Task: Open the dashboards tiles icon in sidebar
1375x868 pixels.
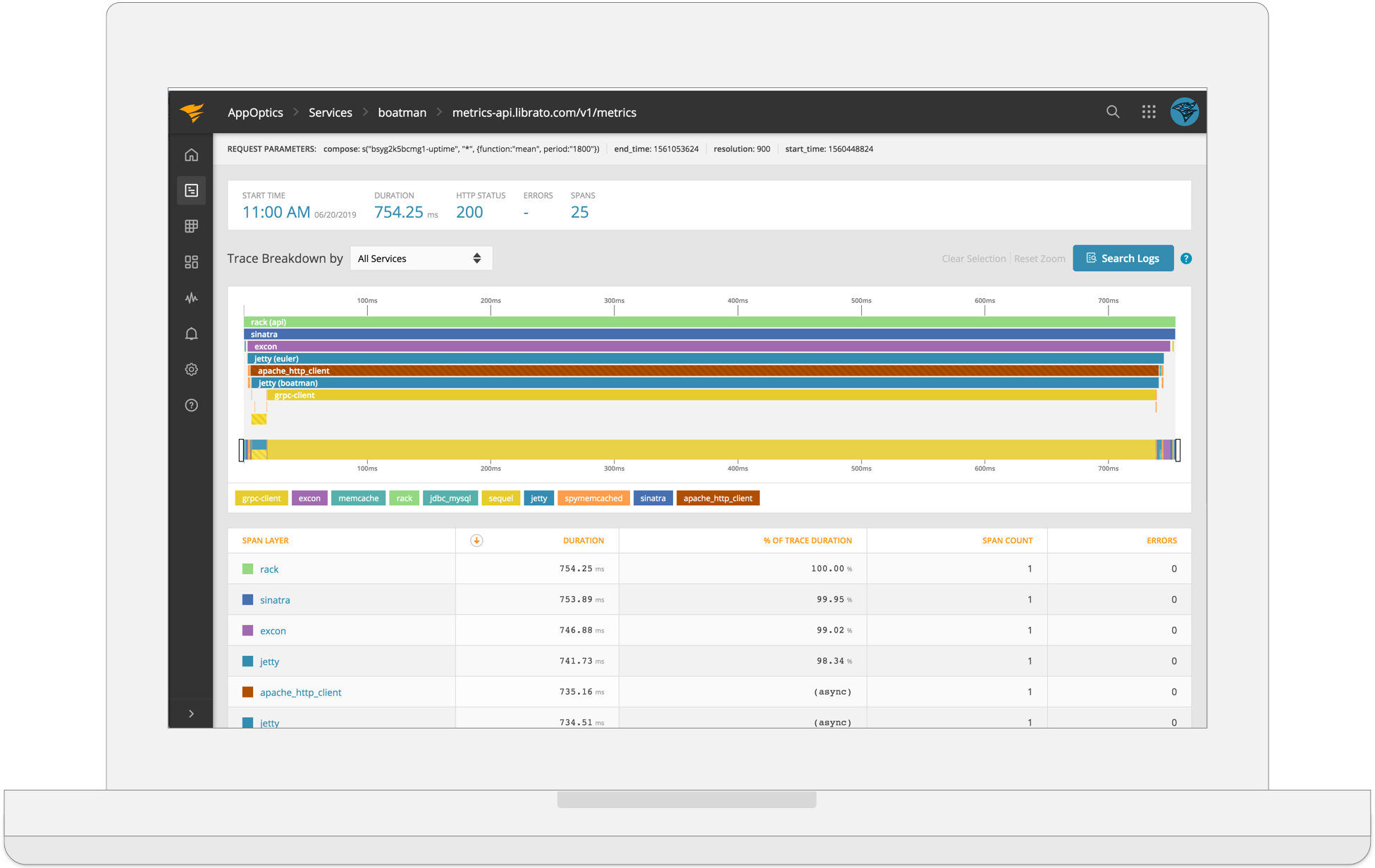Action: (x=191, y=262)
